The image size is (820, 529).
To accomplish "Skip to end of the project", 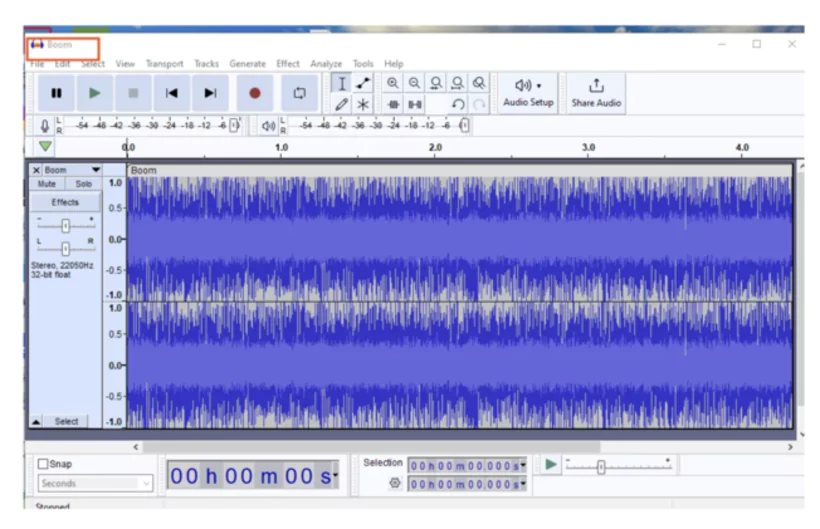I will [210, 93].
